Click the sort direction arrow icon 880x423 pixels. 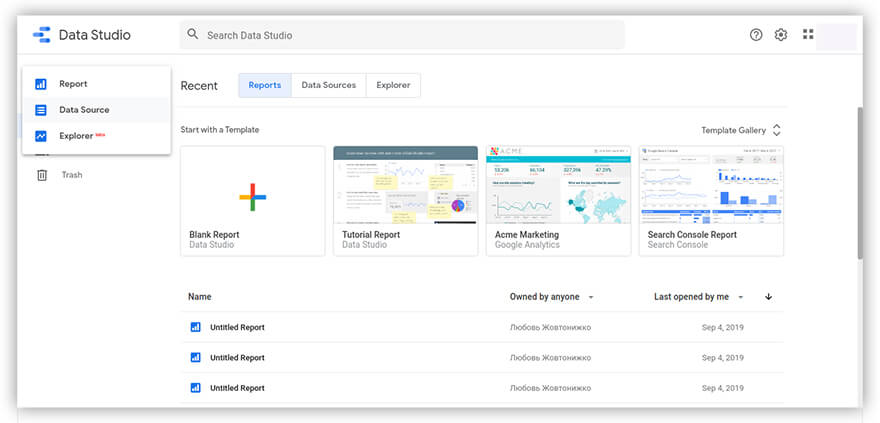pyautogui.click(x=768, y=297)
